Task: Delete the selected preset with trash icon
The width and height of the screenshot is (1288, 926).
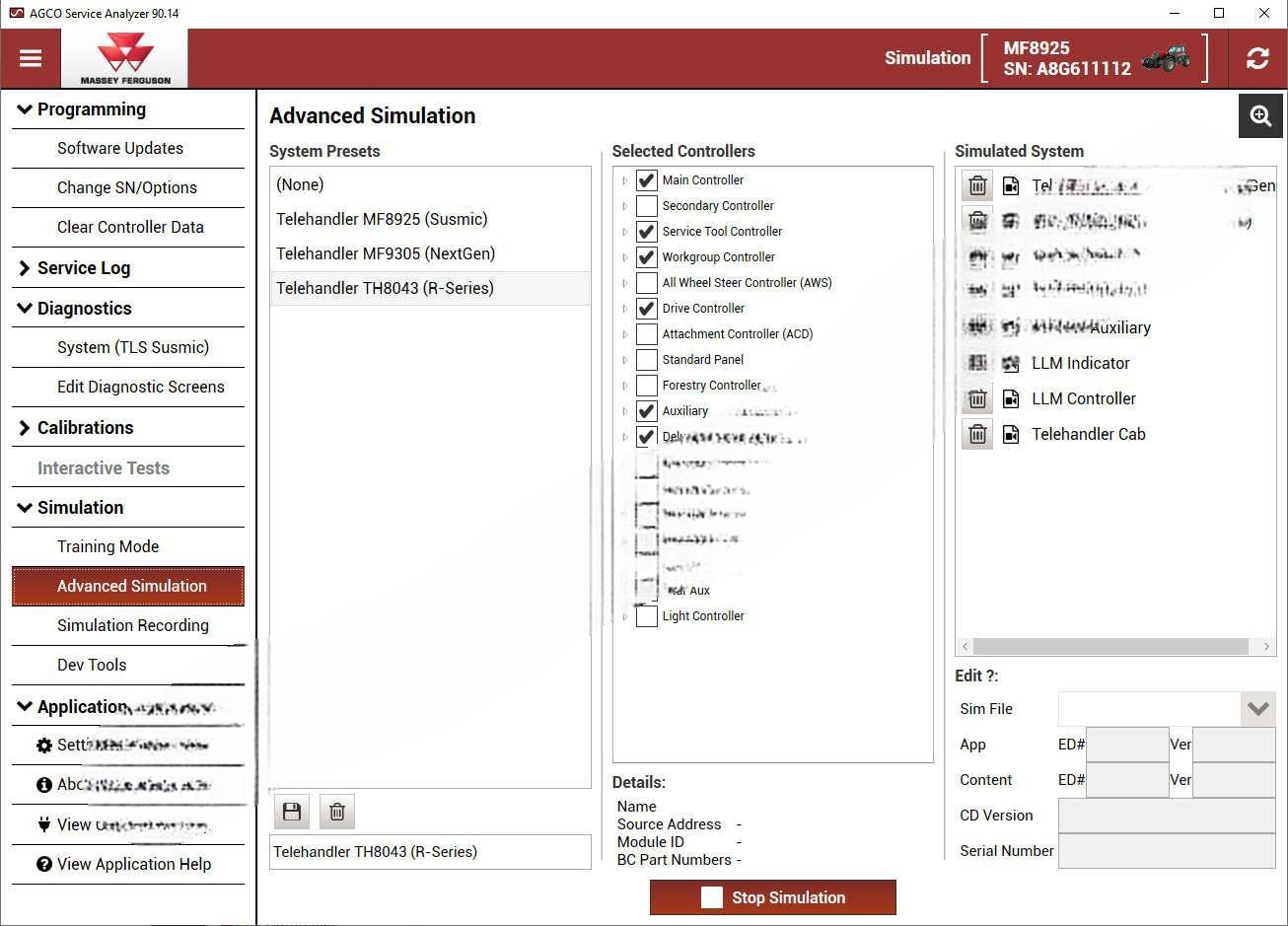Action: (337, 812)
